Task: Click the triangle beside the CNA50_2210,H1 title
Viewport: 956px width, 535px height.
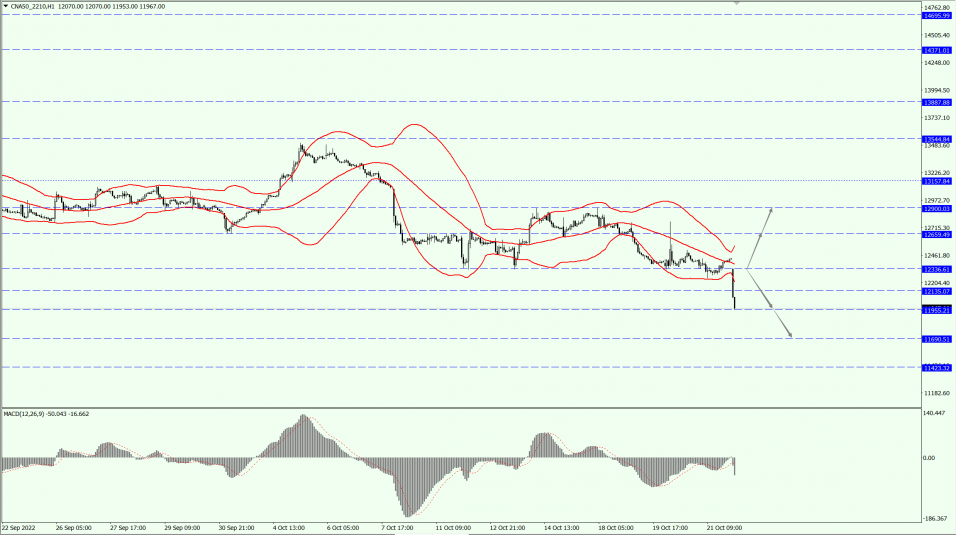Action: pos(5,6)
